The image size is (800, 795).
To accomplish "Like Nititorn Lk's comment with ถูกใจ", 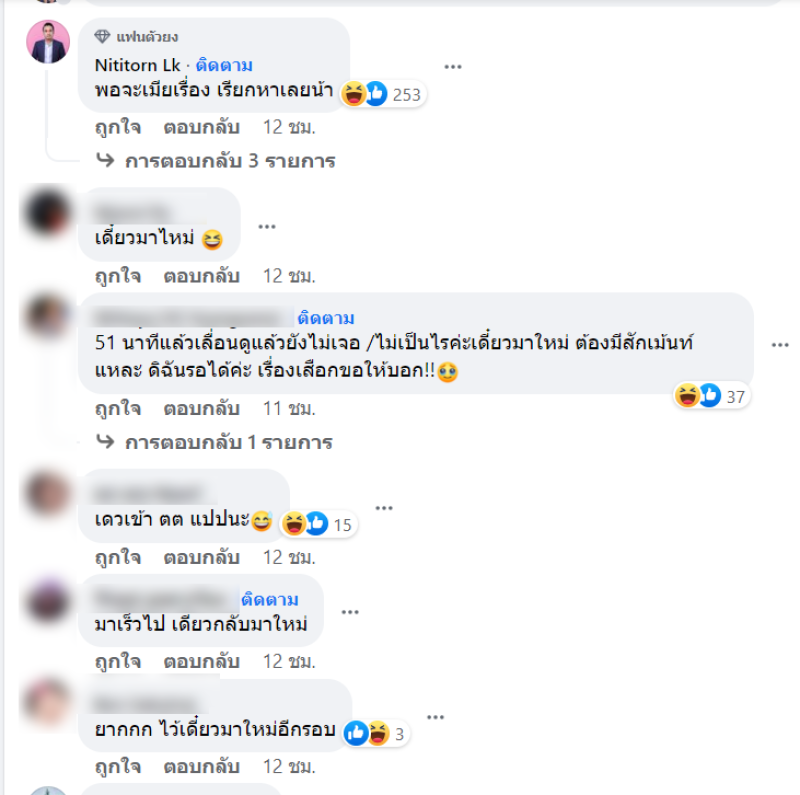I will pos(118,127).
